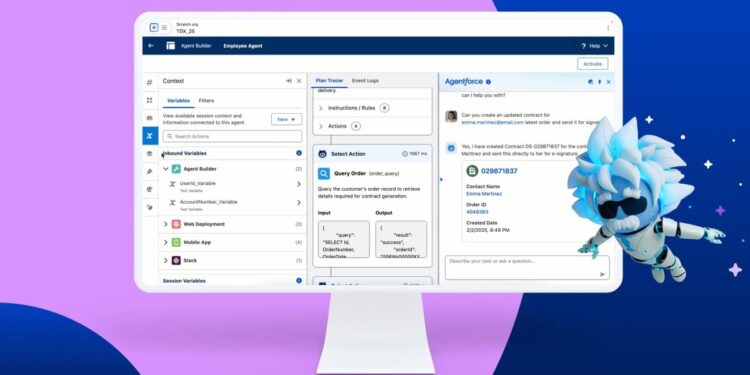Collapse the Context panel with the arrow icon
750x375 pixels.
pyautogui.click(x=288, y=81)
